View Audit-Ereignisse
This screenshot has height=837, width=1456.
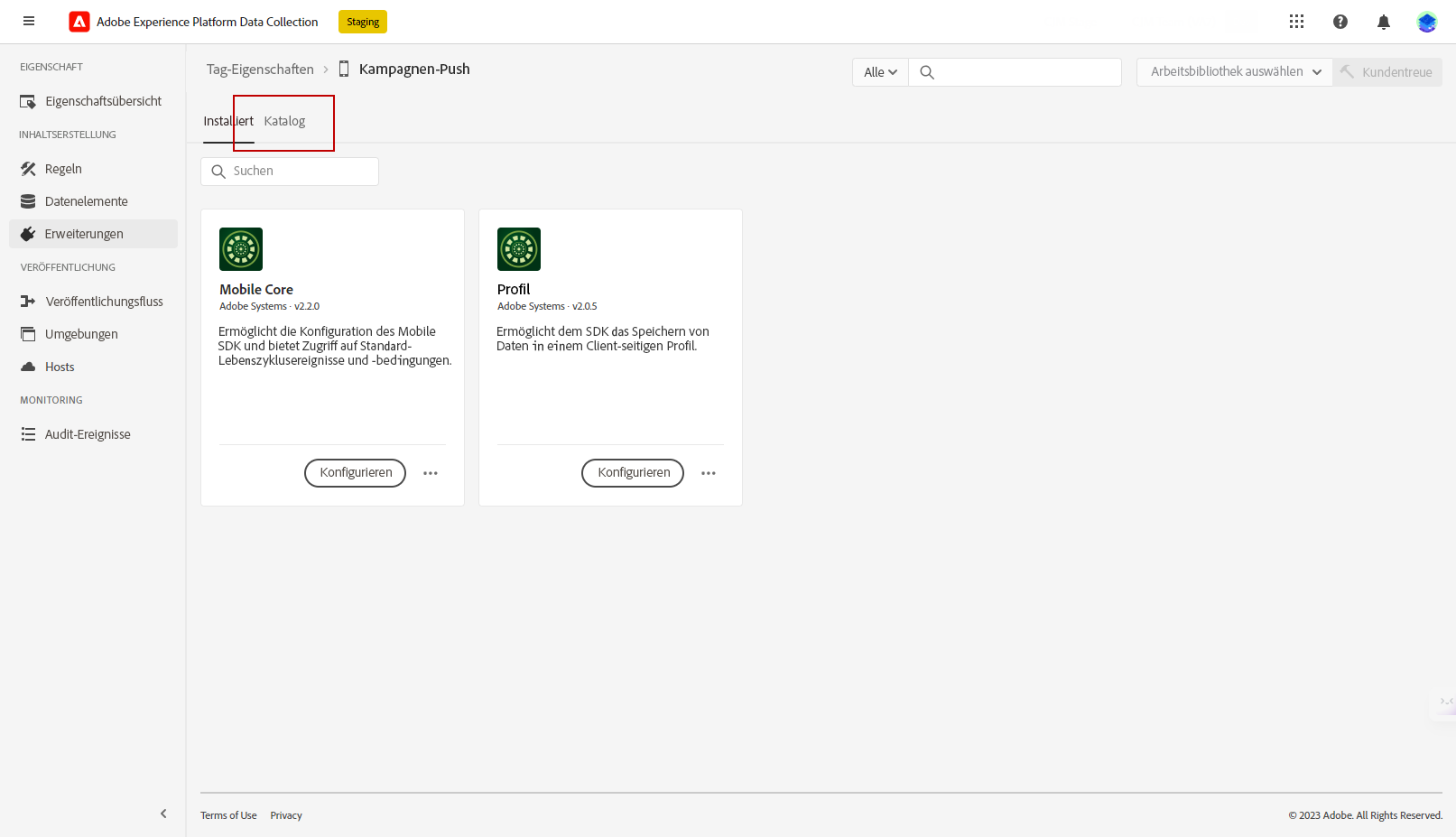94,434
